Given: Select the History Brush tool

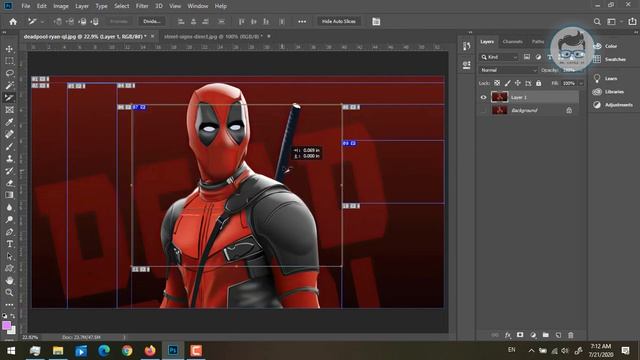Looking at the screenshot, I should (9, 171).
